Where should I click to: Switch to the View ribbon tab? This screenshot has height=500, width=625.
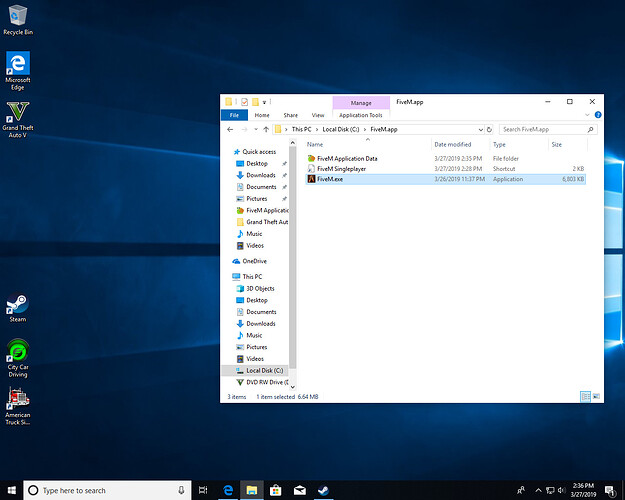point(318,115)
